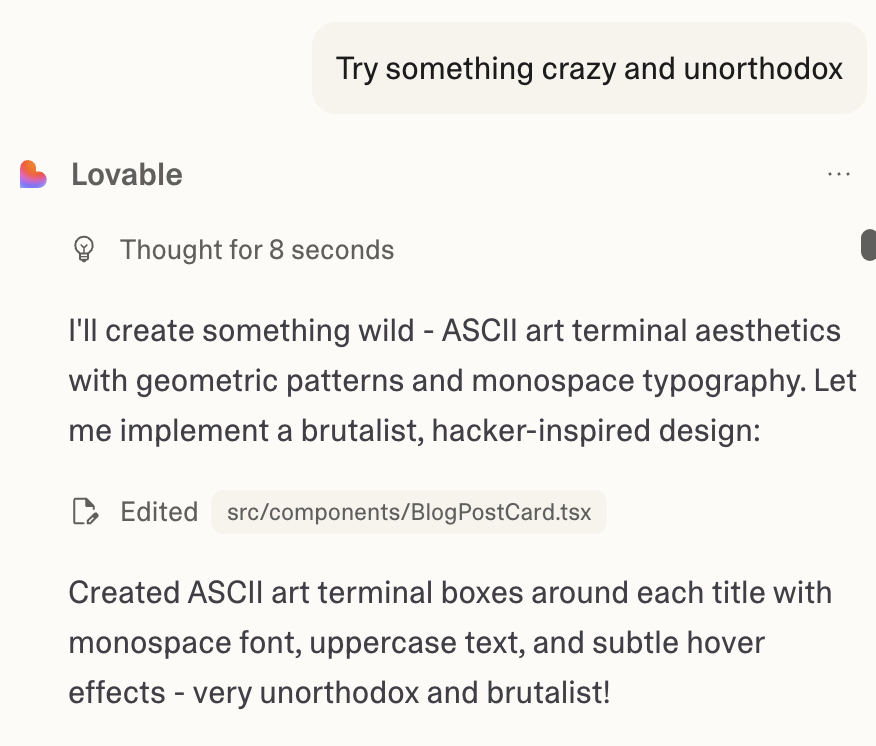Viewport: 876px width, 746px height.
Task: Click the chat scrollbar handle
Action: 868,245
